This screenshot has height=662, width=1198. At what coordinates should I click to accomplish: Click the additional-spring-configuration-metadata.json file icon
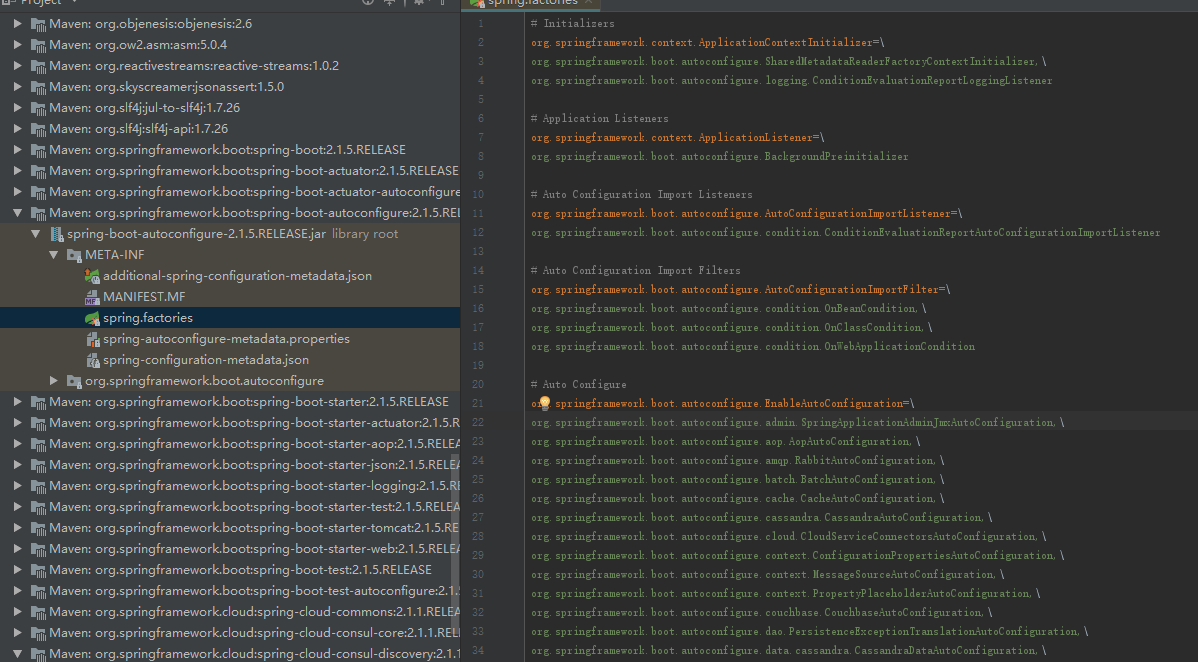point(92,276)
